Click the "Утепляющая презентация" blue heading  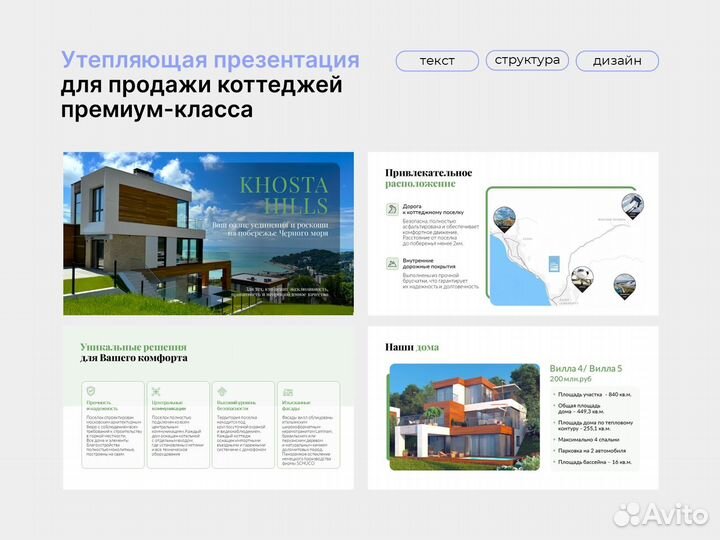click(210, 59)
